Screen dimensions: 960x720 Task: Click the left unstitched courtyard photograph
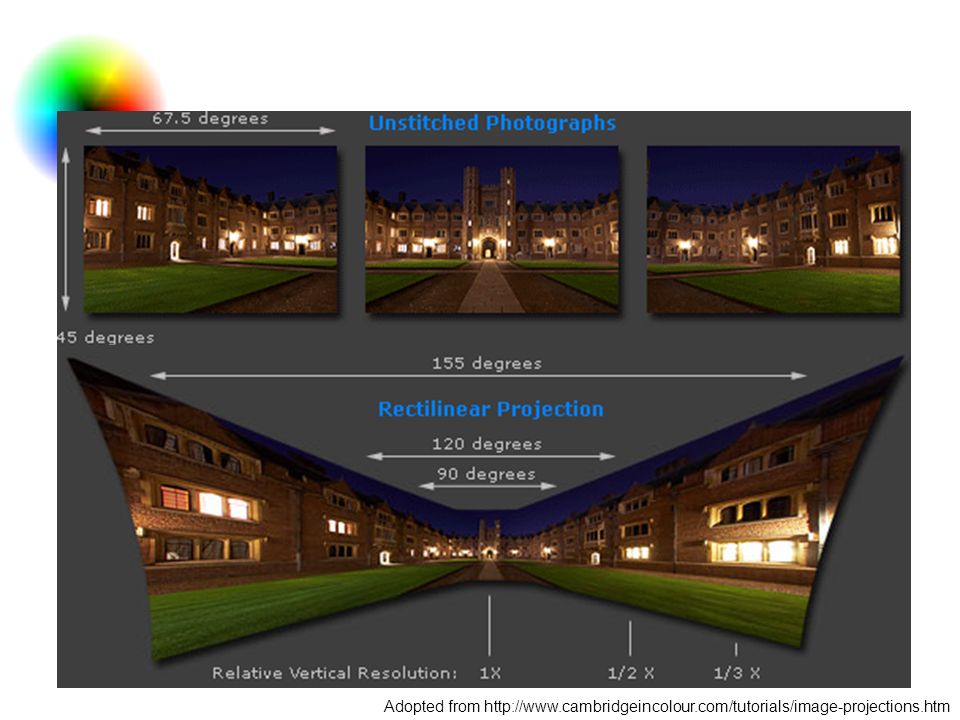211,230
